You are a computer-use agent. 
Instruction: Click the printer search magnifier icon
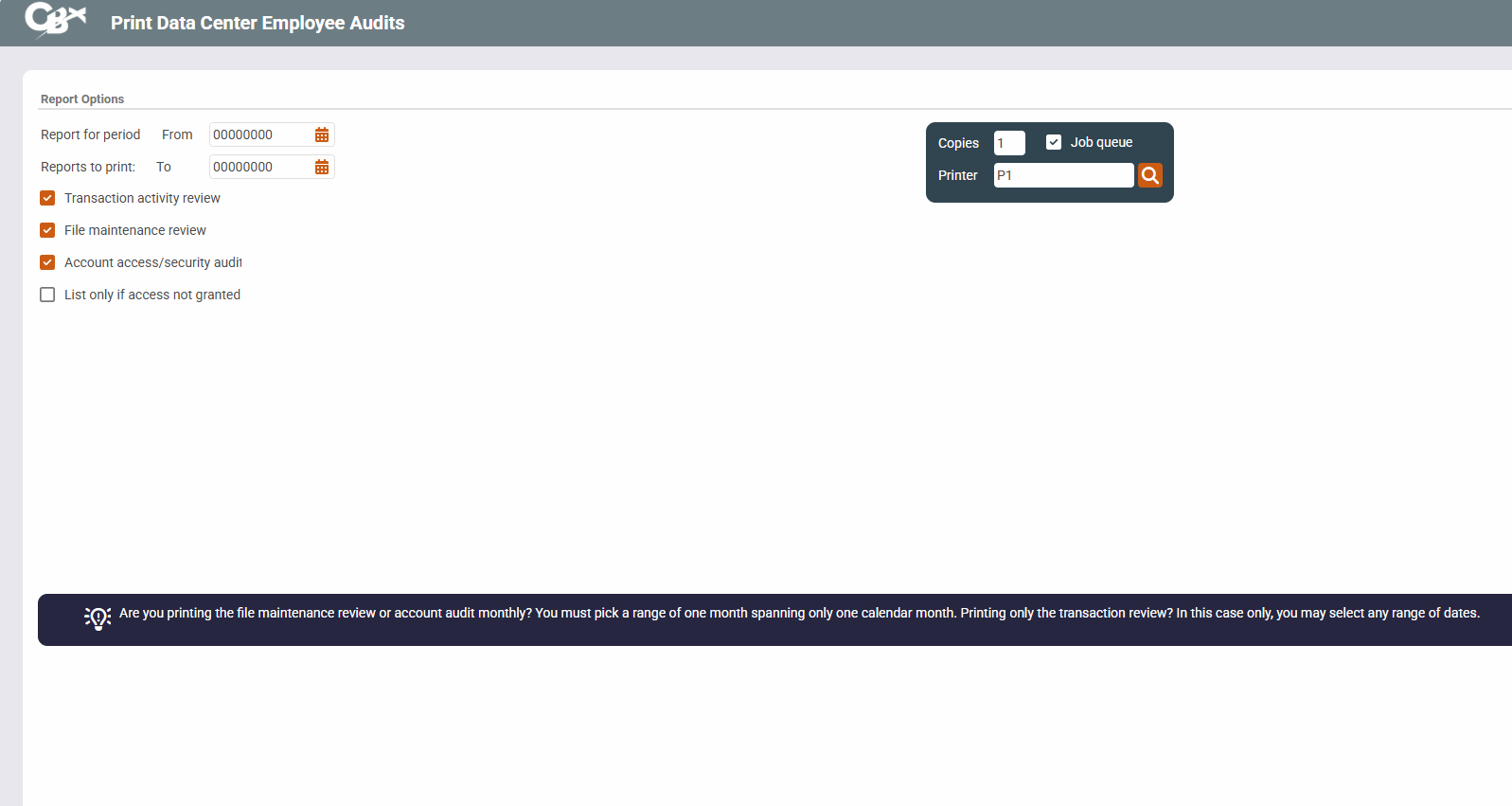[x=1149, y=175]
